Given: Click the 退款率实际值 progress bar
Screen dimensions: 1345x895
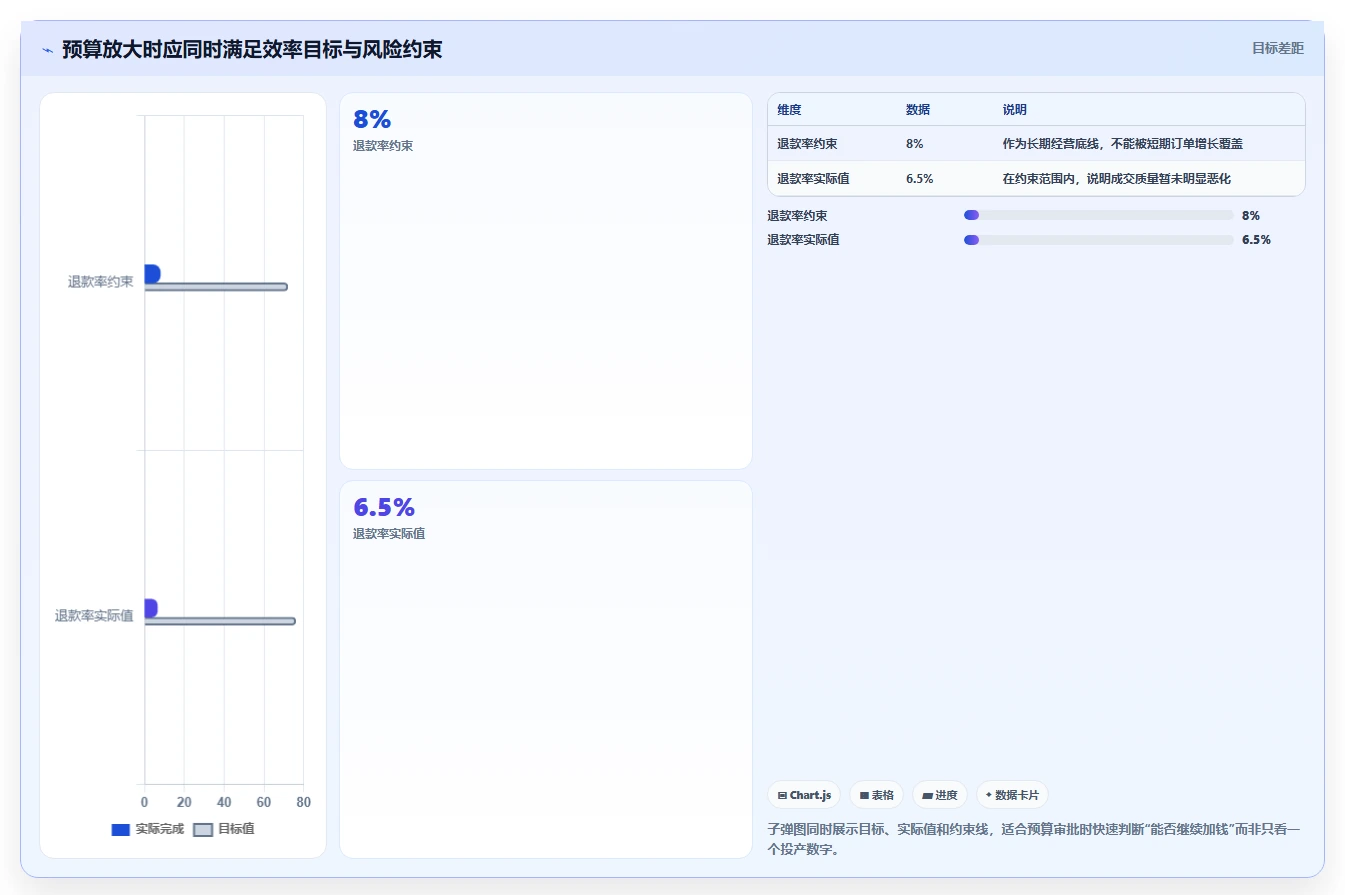Looking at the screenshot, I should pyautogui.click(x=1098, y=240).
